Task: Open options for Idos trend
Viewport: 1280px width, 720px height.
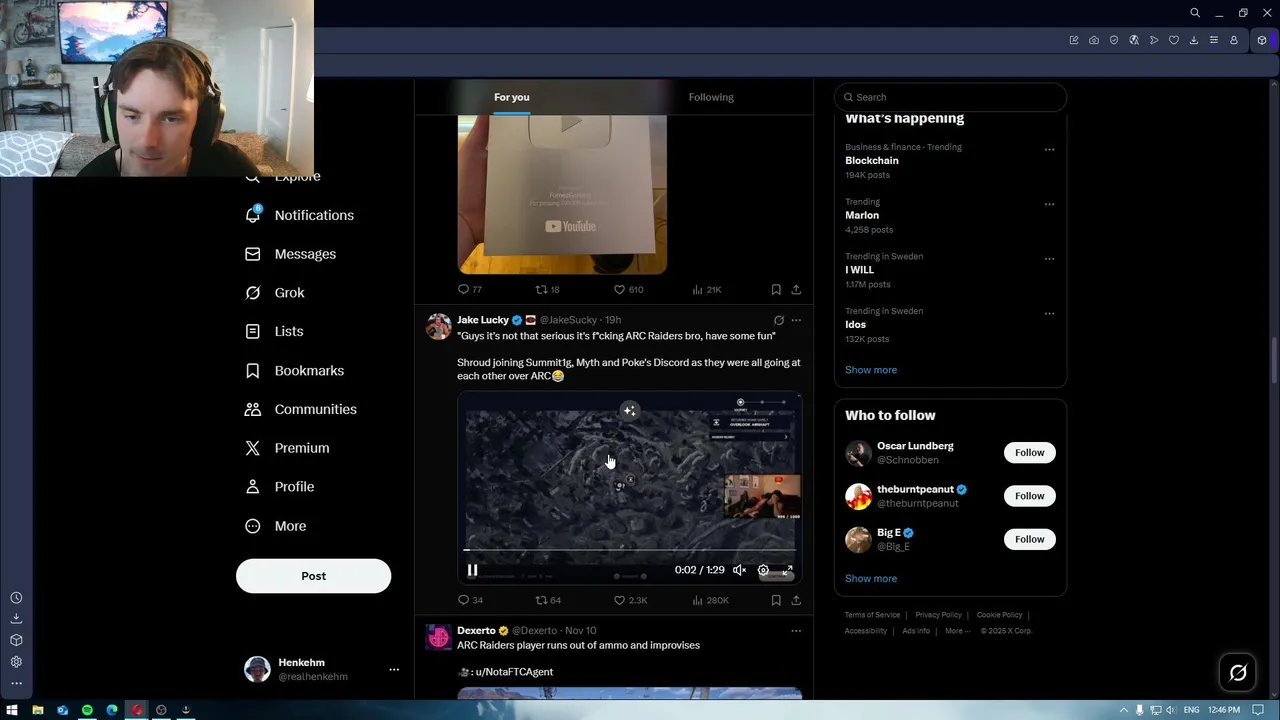Action: pyautogui.click(x=1049, y=313)
